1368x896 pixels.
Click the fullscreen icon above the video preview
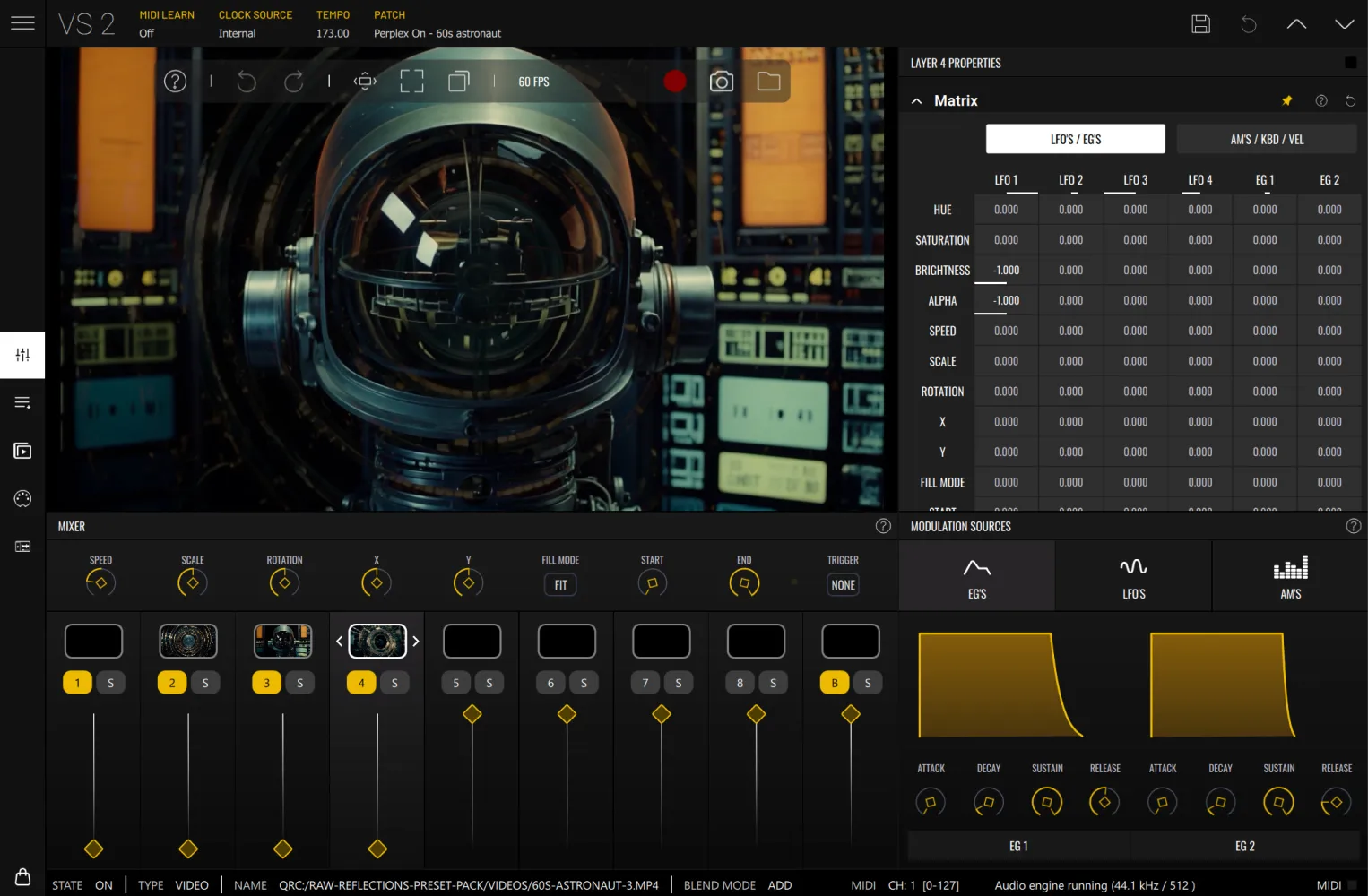411,81
